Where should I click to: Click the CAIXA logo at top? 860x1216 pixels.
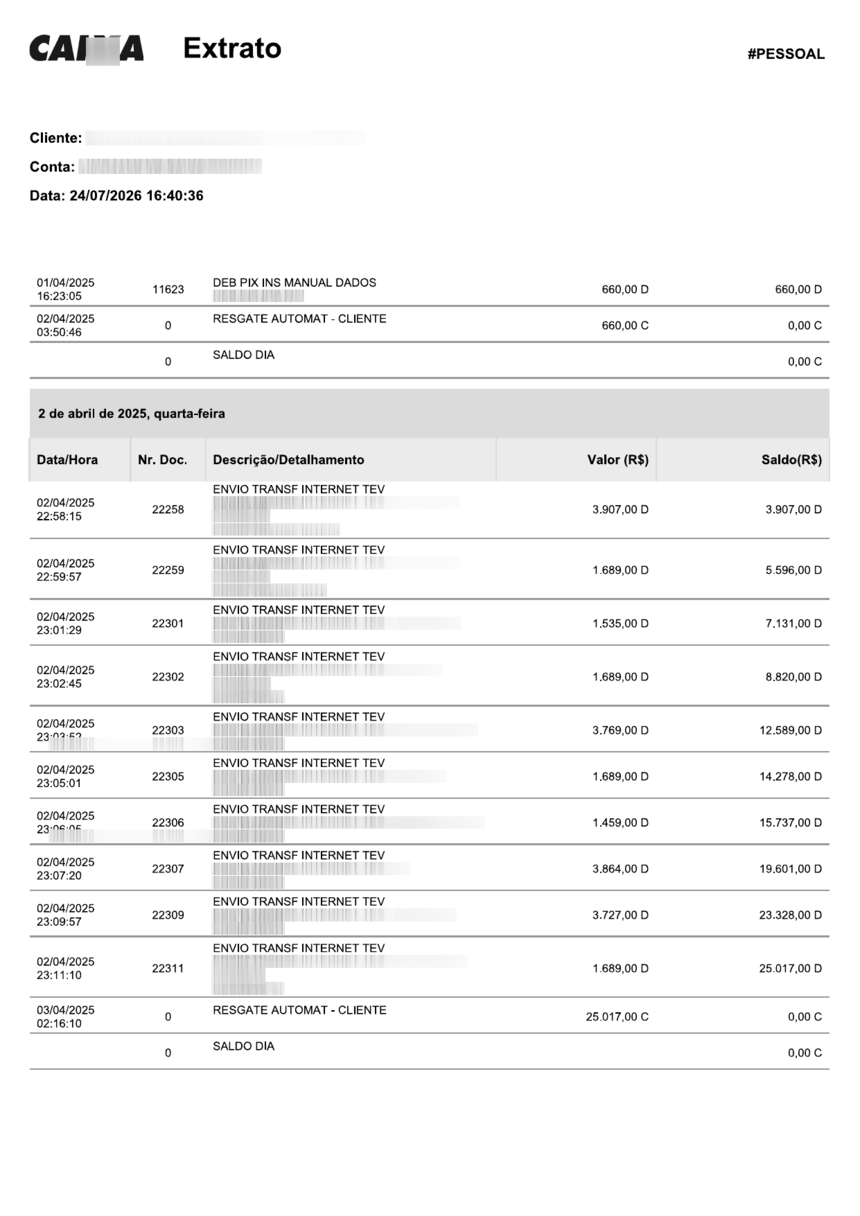coord(86,49)
